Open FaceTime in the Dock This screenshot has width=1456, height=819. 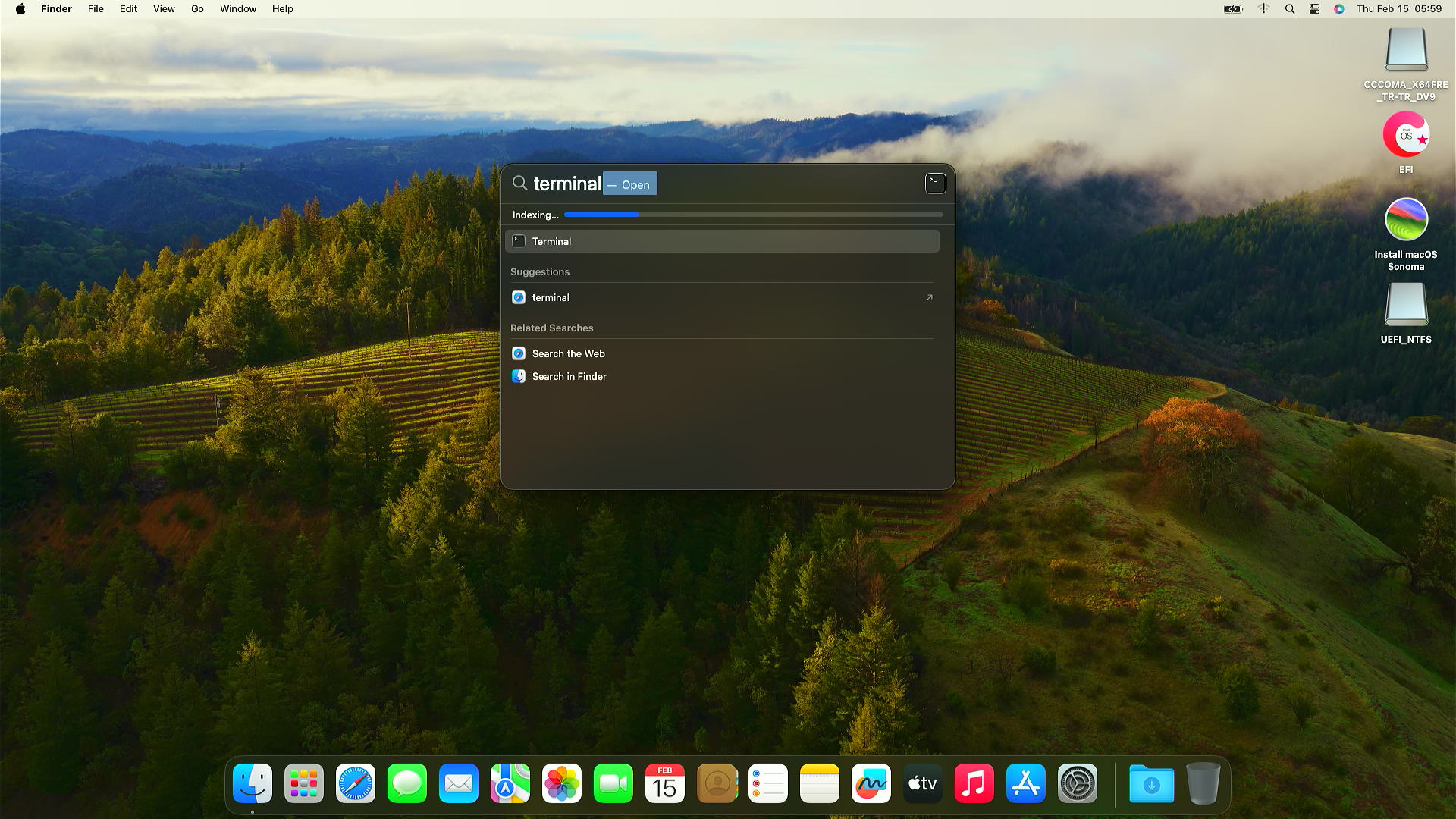pos(613,783)
